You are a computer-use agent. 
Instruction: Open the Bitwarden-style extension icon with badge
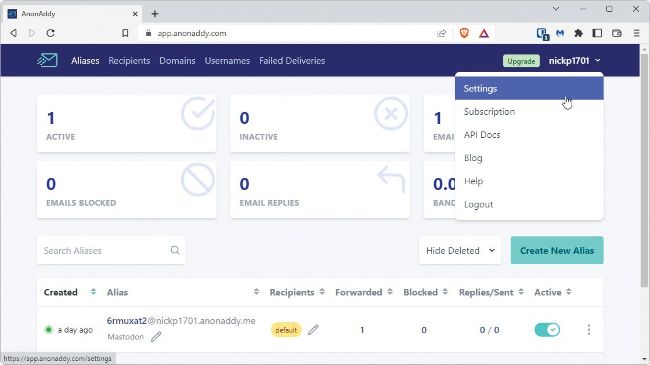(x=543, y=34)
